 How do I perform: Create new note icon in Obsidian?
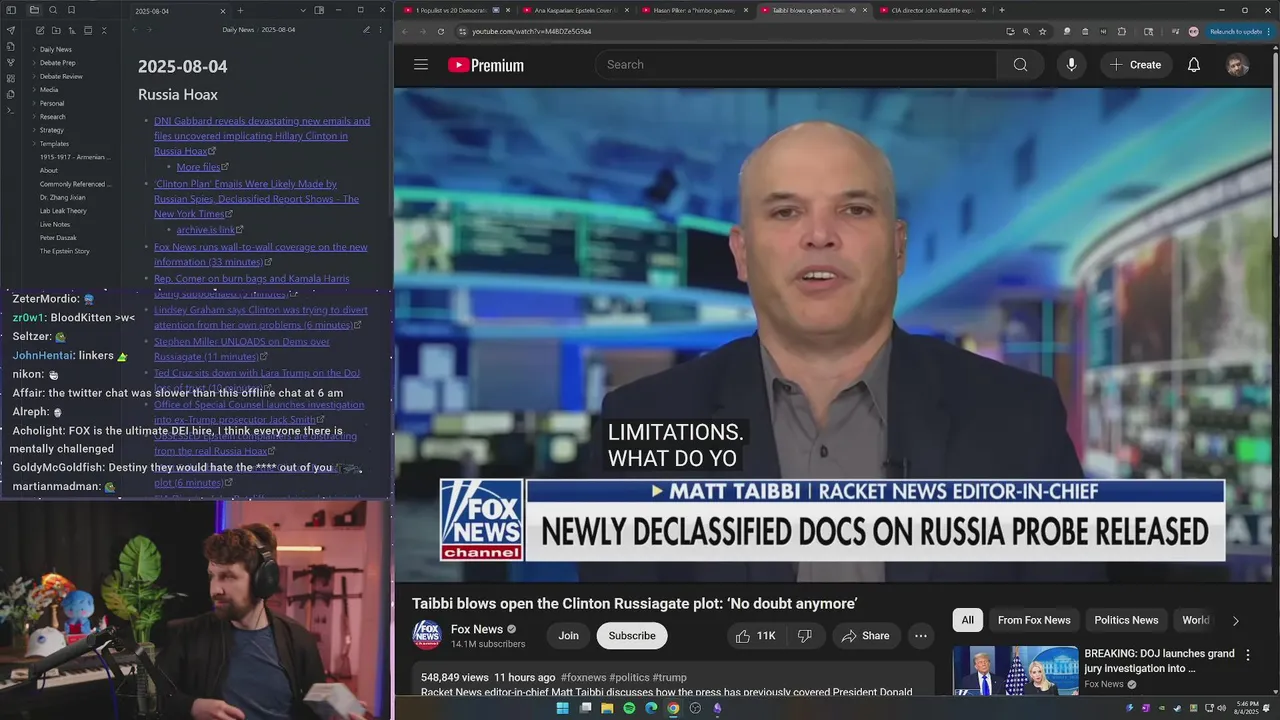[x=41, y=30]
